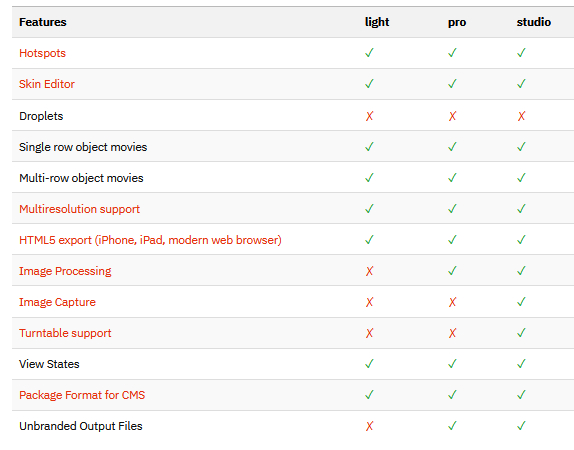This screenshot has width=574, height=450.
Task: Open the Hotspots feature link
Action: click(x=42, y=53)
